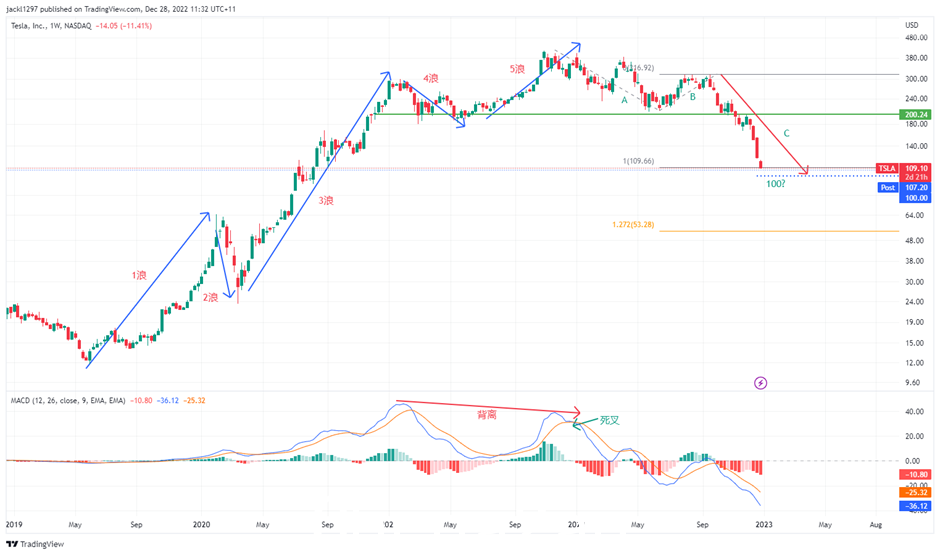Click 9.60 on the price axis

tap(912, 382)
